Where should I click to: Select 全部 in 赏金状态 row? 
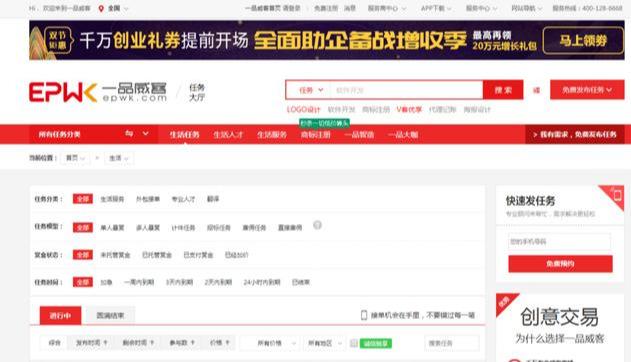click(82, 255)
